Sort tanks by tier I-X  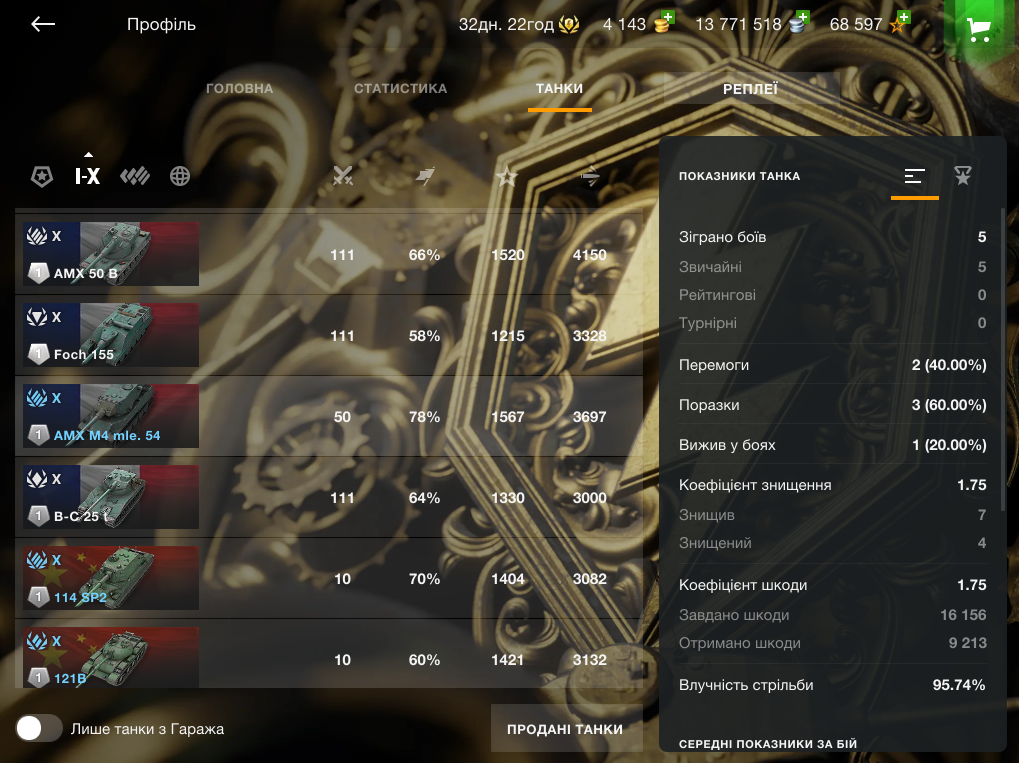point(88,175)
